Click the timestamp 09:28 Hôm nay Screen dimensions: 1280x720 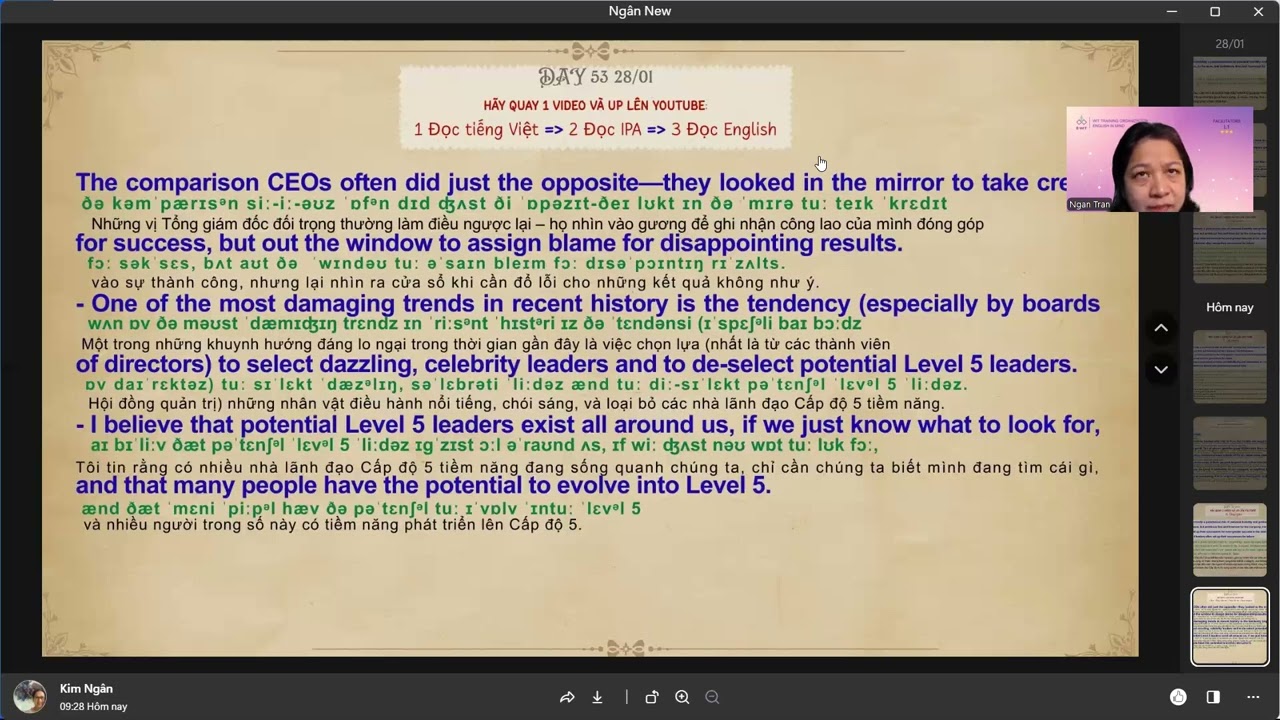click(x=93, y=706)
